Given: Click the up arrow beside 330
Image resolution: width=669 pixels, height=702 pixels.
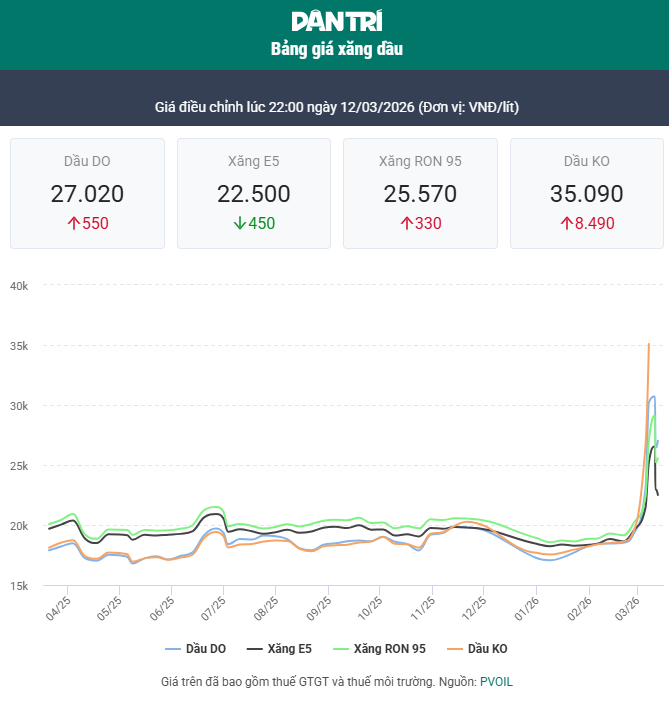Looking at the screenshot, I should tap(406, 224).
